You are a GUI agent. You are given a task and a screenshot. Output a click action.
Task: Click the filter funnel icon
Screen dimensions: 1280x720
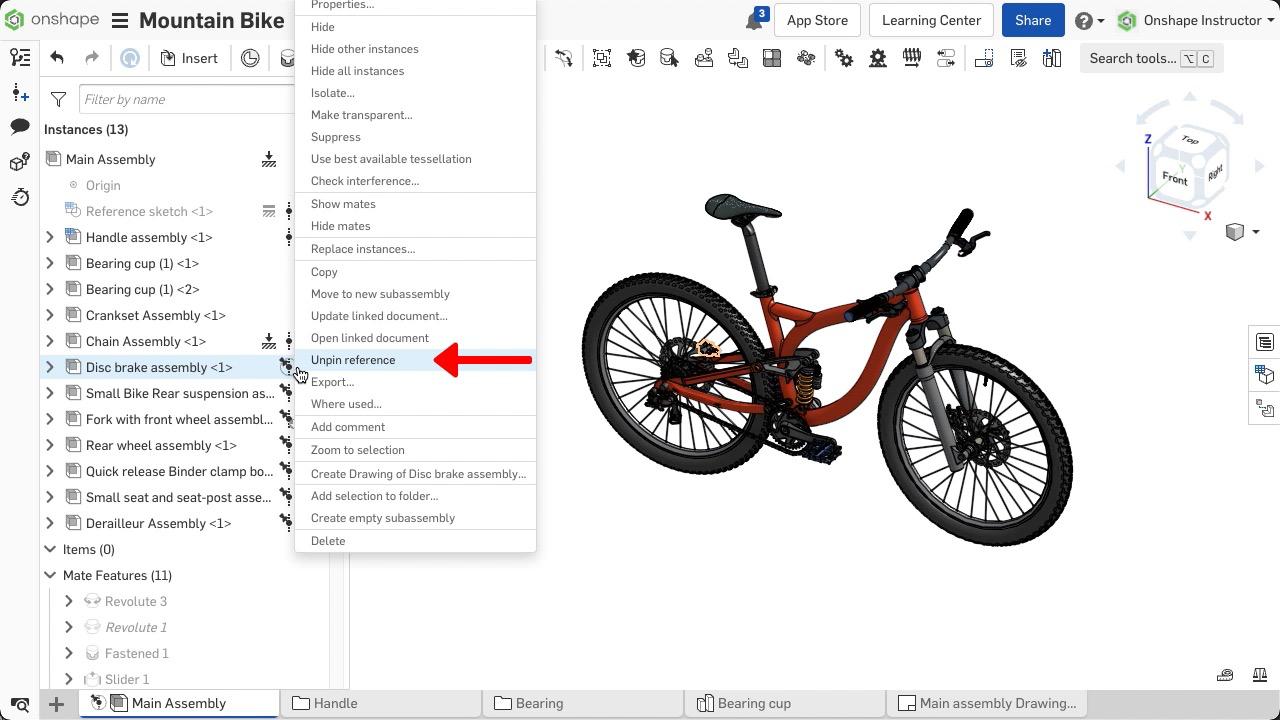click(58, 99)
